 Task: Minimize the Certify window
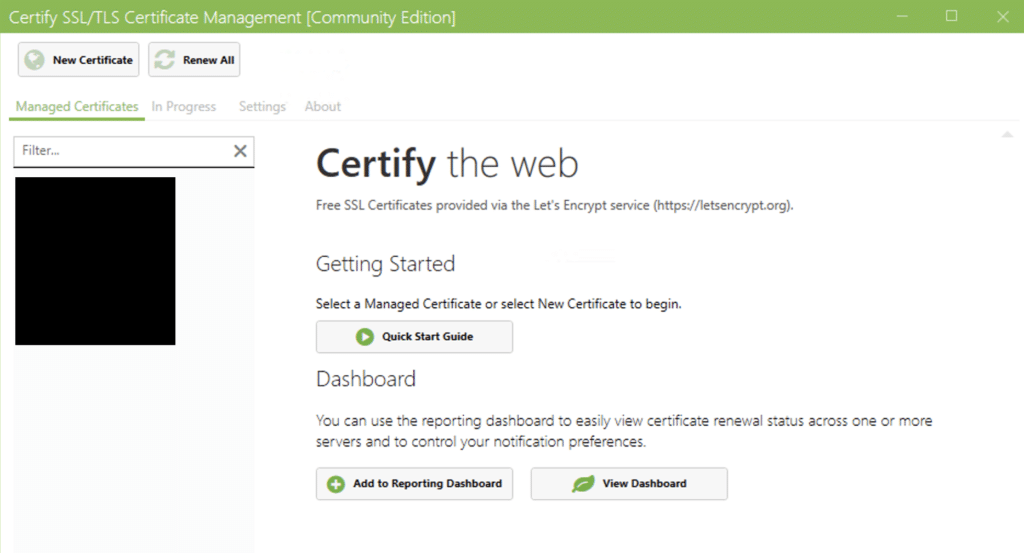pyautogui.click(x=902, y=16)
